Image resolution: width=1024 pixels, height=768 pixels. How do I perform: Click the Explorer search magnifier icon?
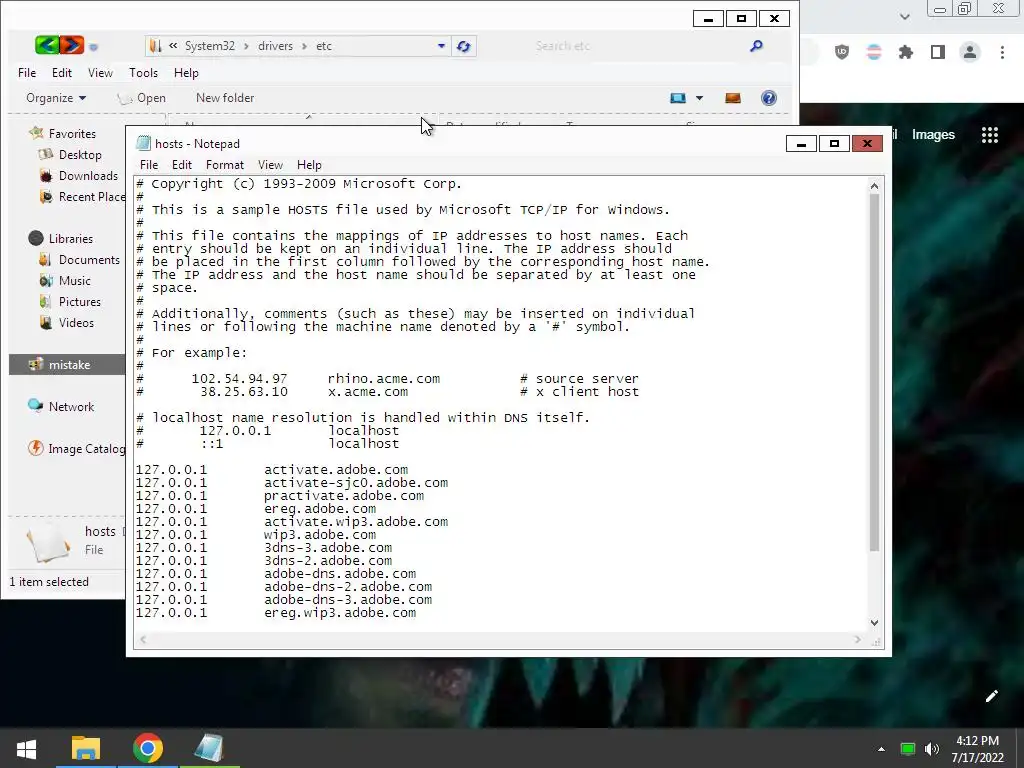coord(756,46)
